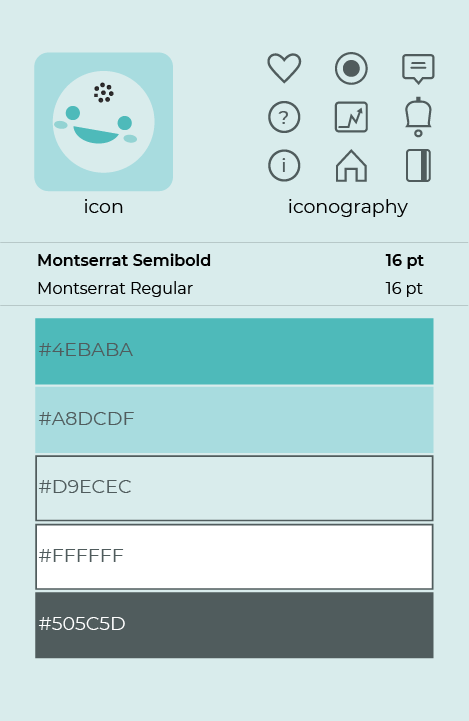Pick the #FFFFFF white swatch
Image resolution: width=469 pixels, height=721 pixels.
click(234, 557)
